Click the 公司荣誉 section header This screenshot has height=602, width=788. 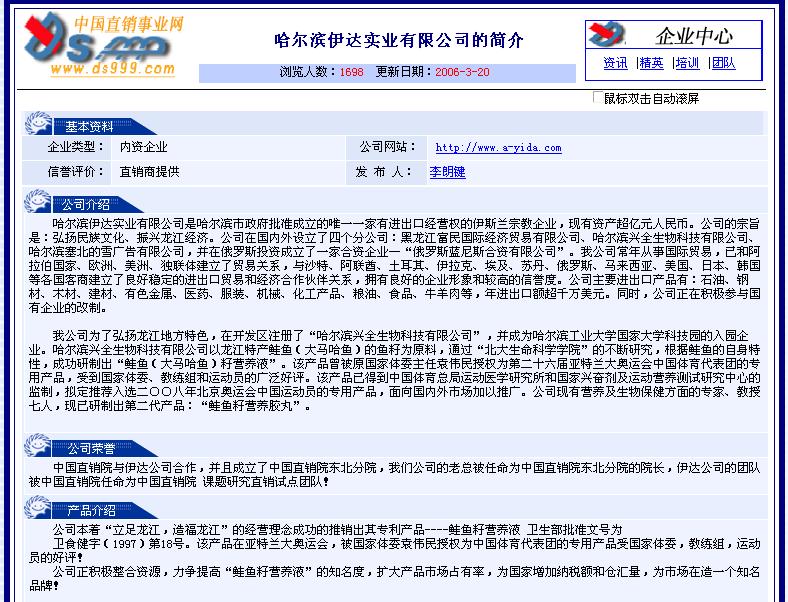click(x=91, y=448)
